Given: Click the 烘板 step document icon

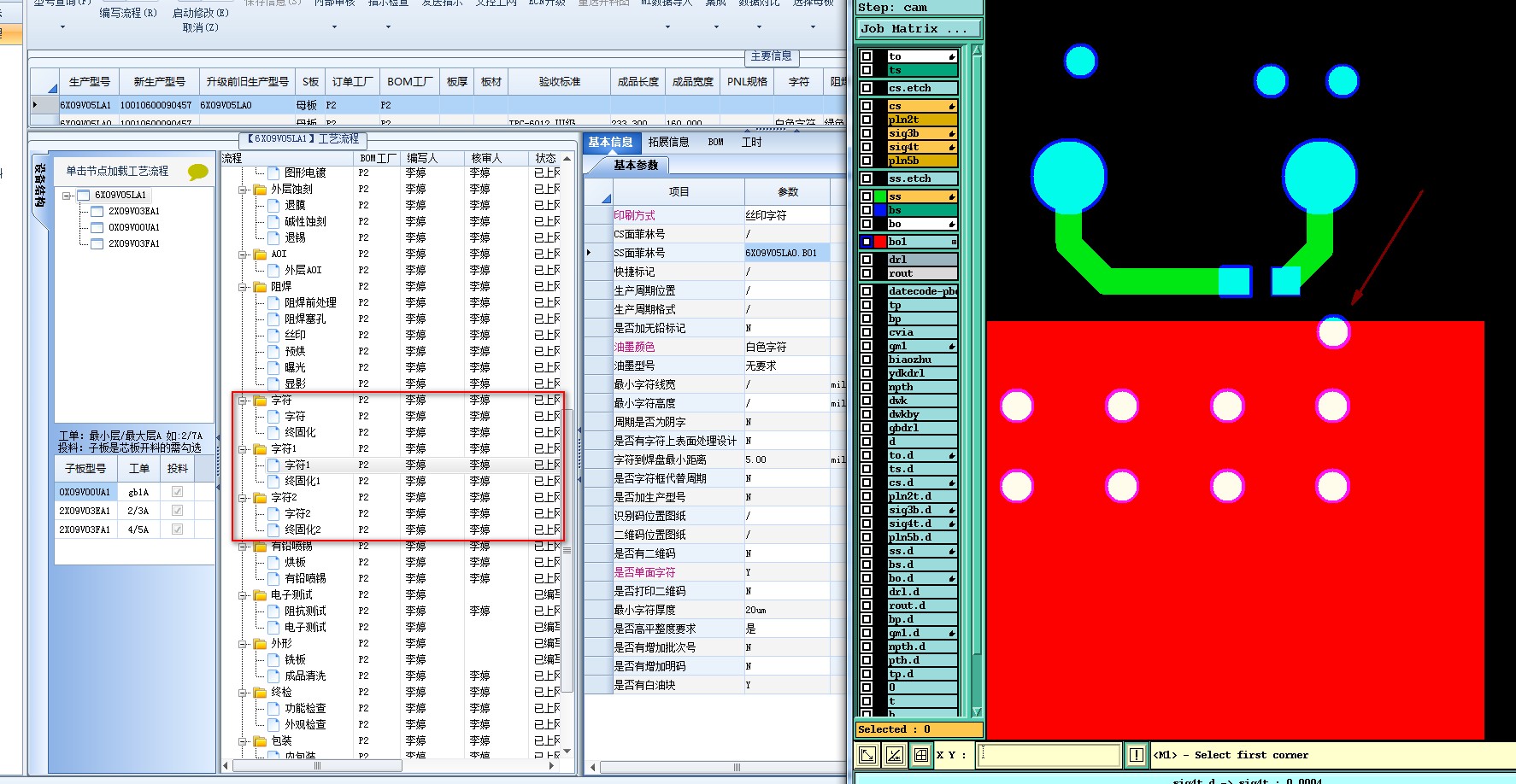Looking at the screenshot, I should click(273, 562).
